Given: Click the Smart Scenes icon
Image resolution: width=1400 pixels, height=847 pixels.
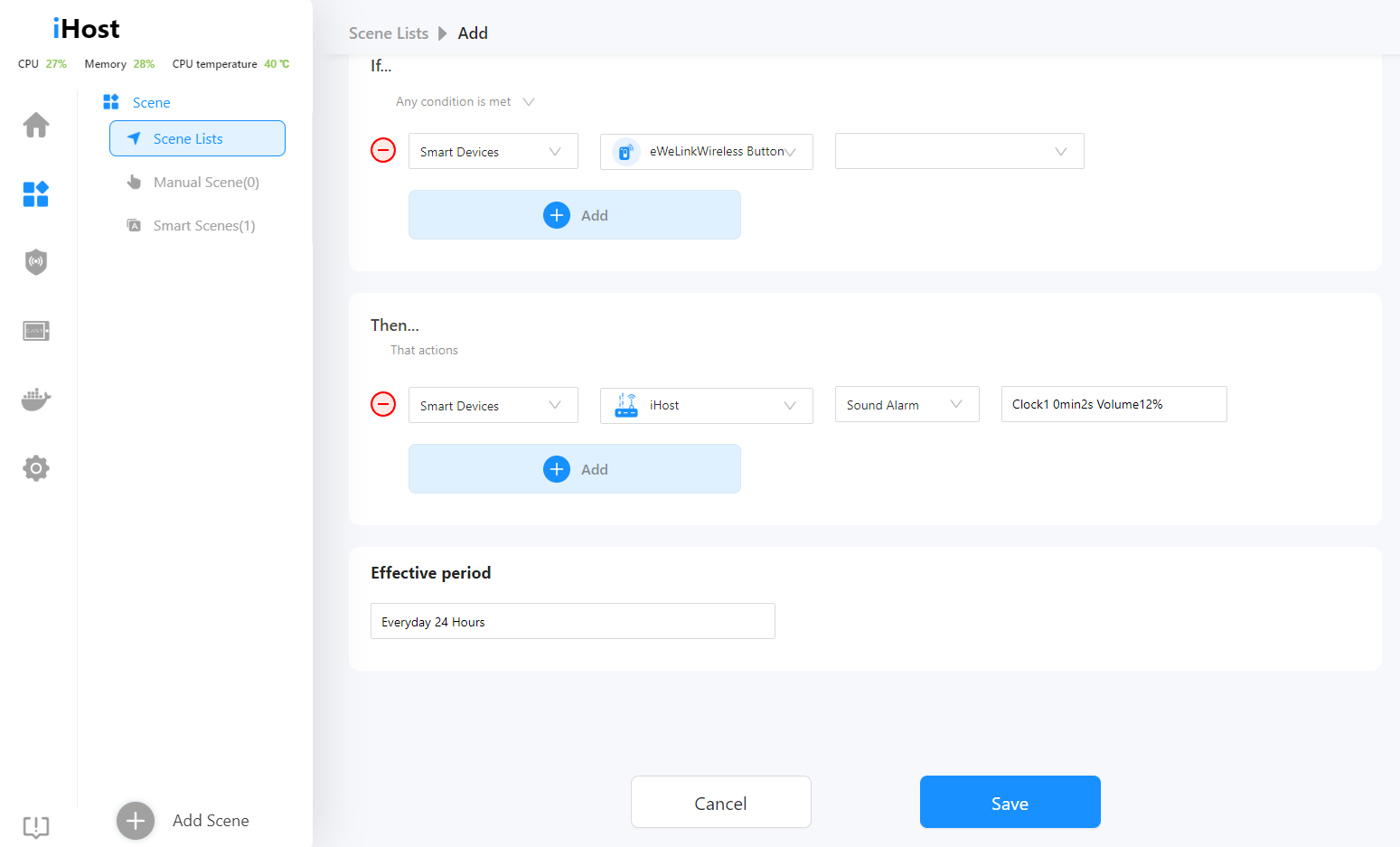Looking at the screenshot, I should (134, 225).
